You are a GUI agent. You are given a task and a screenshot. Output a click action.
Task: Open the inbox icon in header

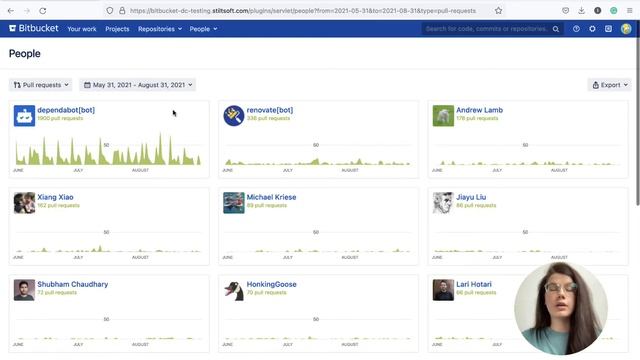point(608,29)
